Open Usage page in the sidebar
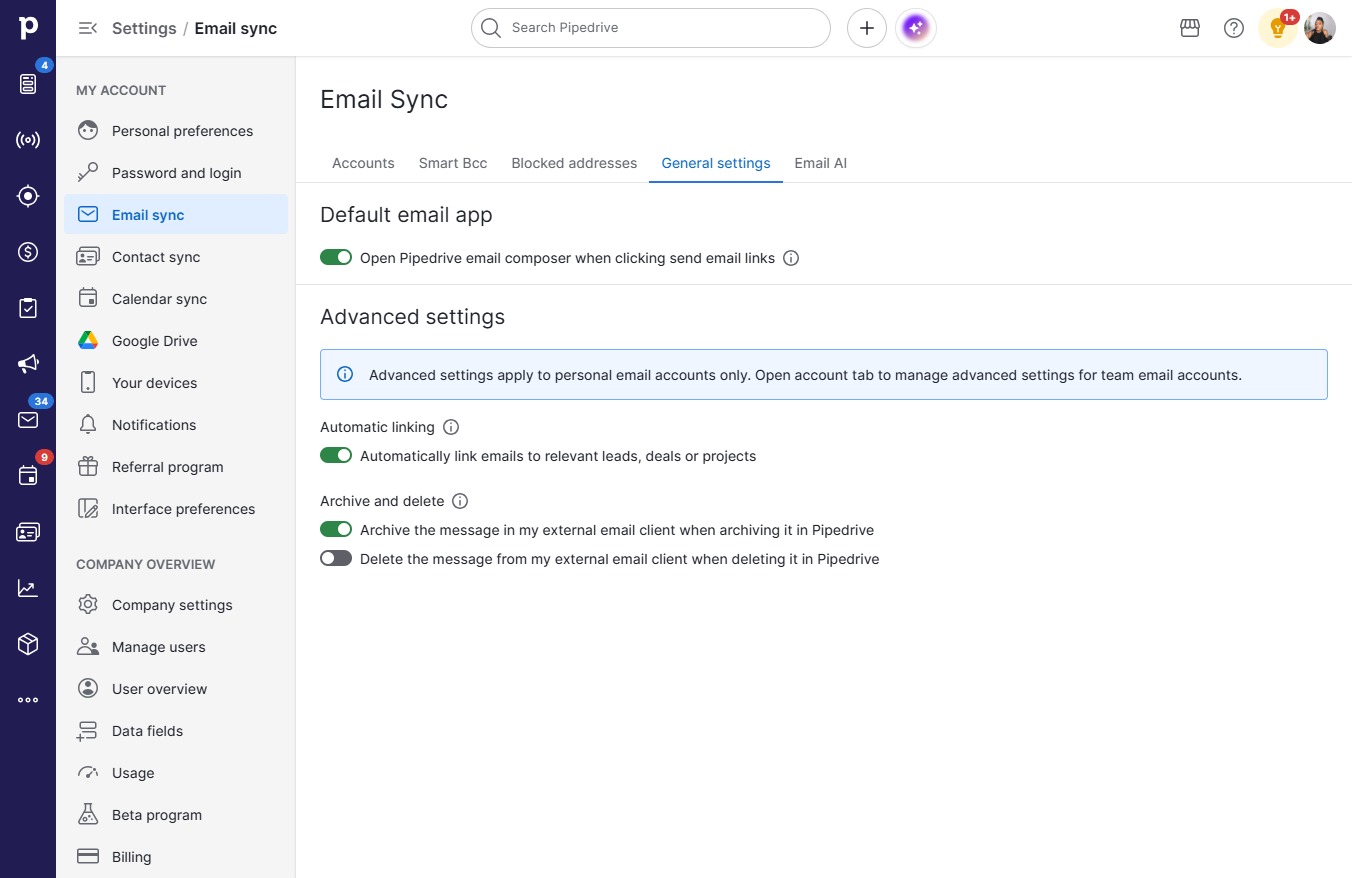The width and height of the screenshot is (1352, 878). 176,773
